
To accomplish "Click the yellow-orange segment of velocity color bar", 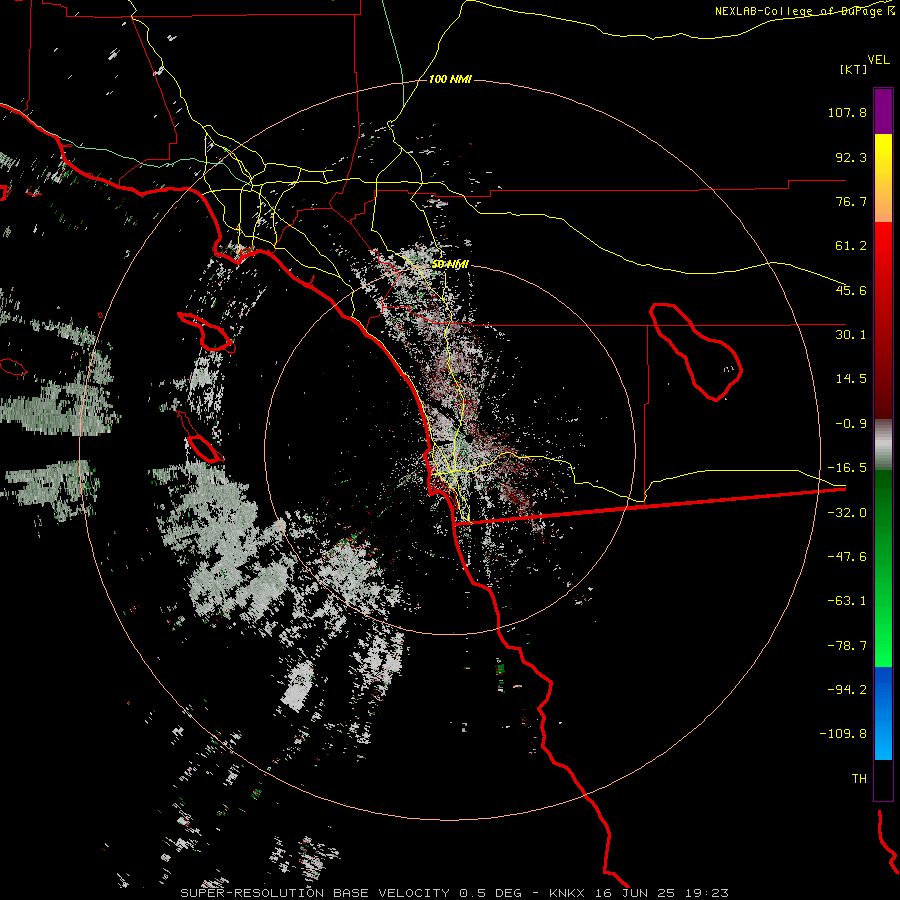I will (x=883, y=178).
